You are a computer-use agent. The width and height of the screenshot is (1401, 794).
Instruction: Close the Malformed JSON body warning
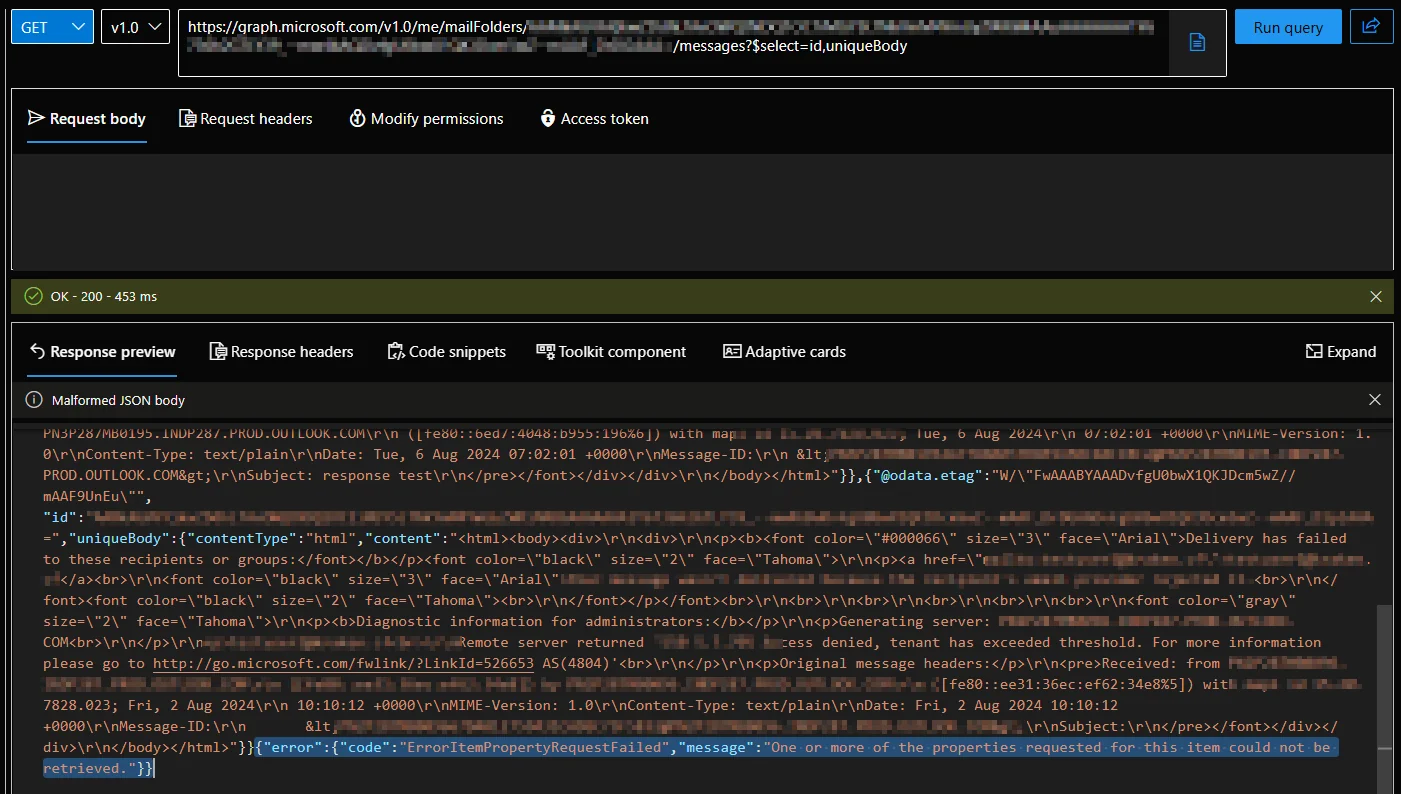pyautogui.click(x=1375, y=400)
